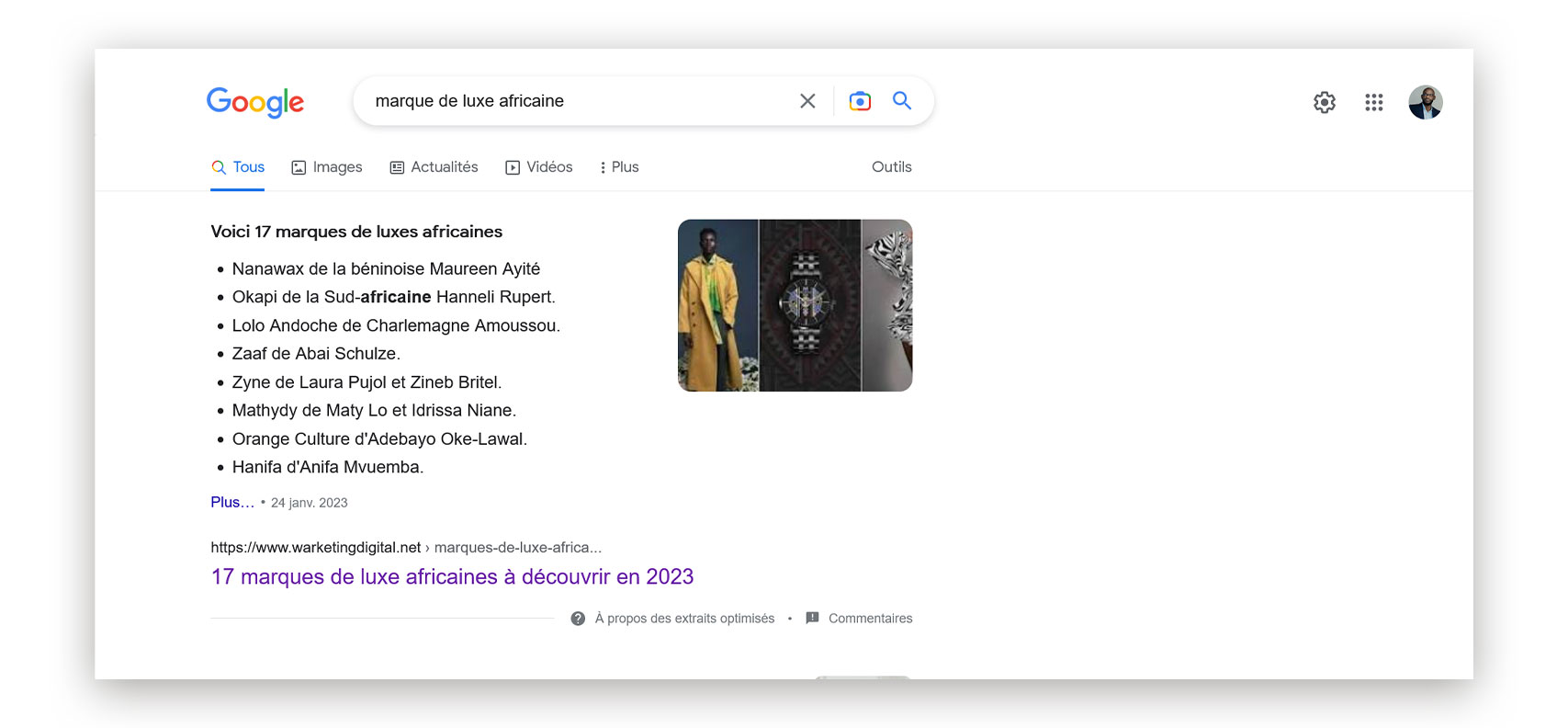Click 'Hanifa d'Anifa Mvuemba' list item

[x=328, y=467]
